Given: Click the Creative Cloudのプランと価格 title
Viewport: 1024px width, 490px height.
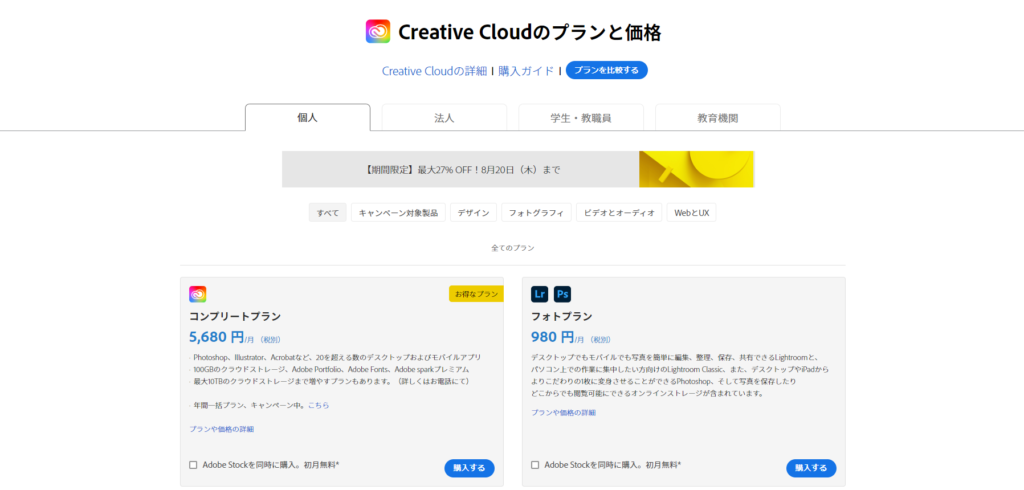Looking at the screenshot, I should point(530,32).
